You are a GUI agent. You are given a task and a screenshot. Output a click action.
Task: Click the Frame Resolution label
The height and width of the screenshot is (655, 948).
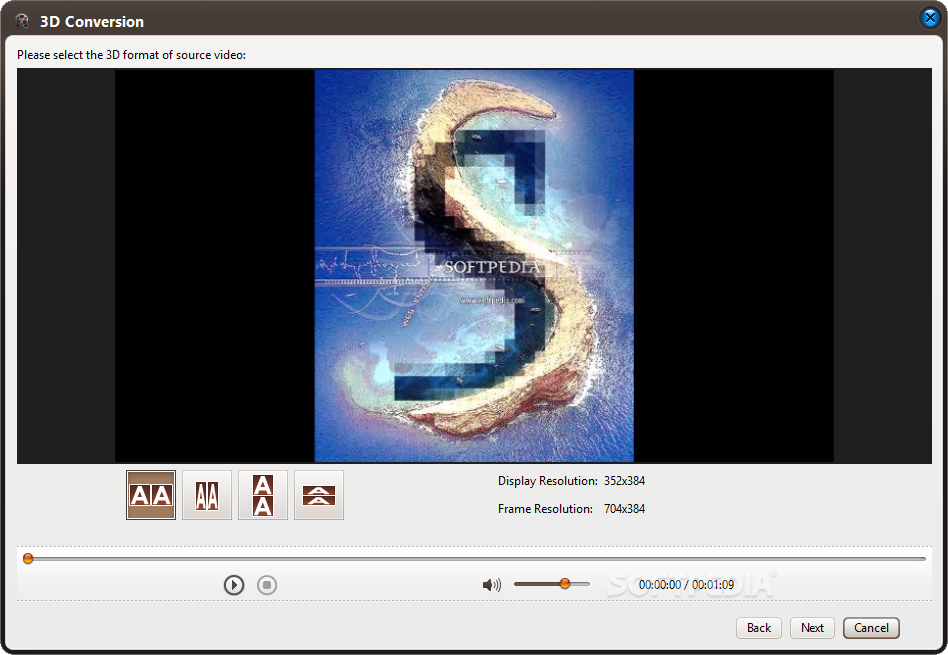(545, 509)
